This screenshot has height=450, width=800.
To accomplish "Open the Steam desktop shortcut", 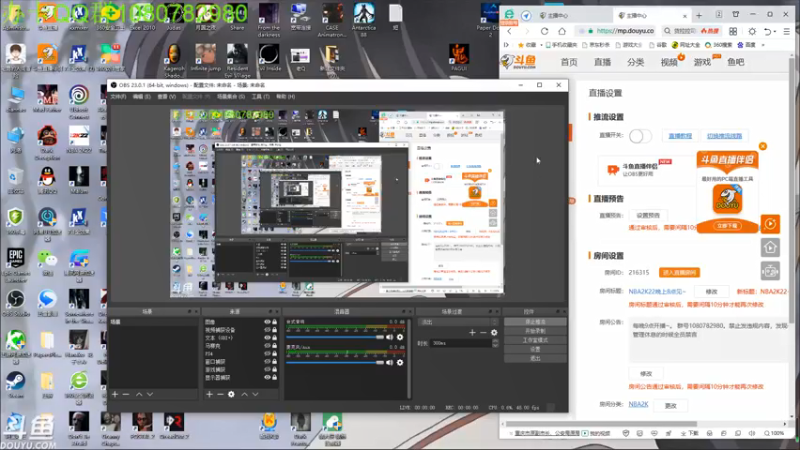I will (x=15, y=384).
